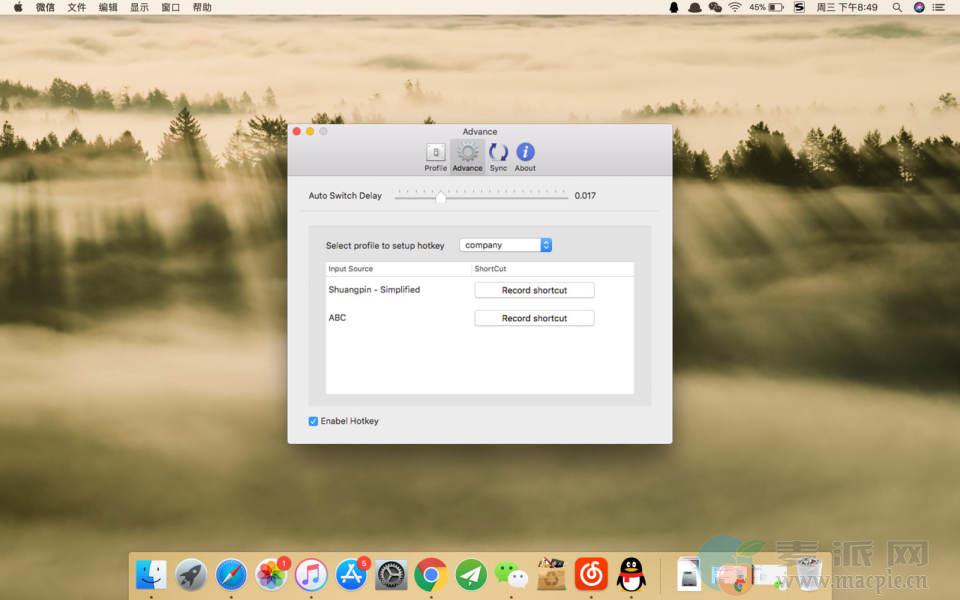Click the Sync toolbar icon

497,153
